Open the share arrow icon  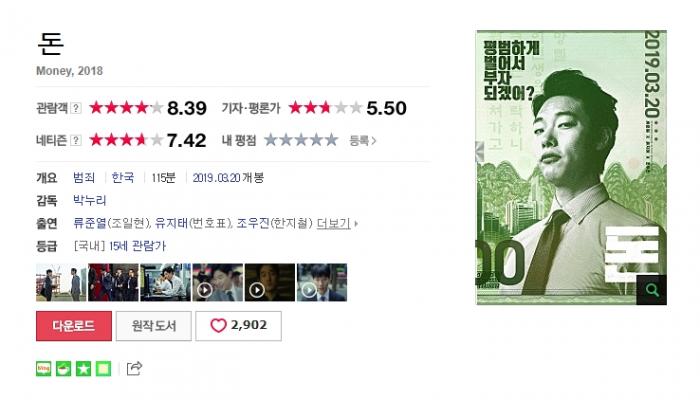coord(134,368)
